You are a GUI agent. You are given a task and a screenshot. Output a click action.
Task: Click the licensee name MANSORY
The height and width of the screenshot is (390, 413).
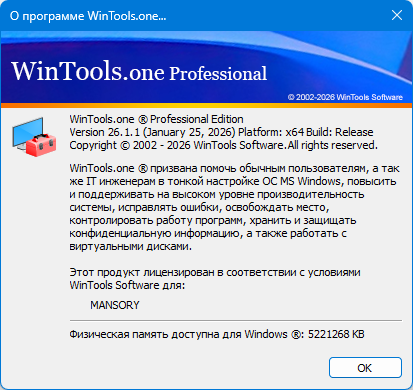(x=115, y=305)
